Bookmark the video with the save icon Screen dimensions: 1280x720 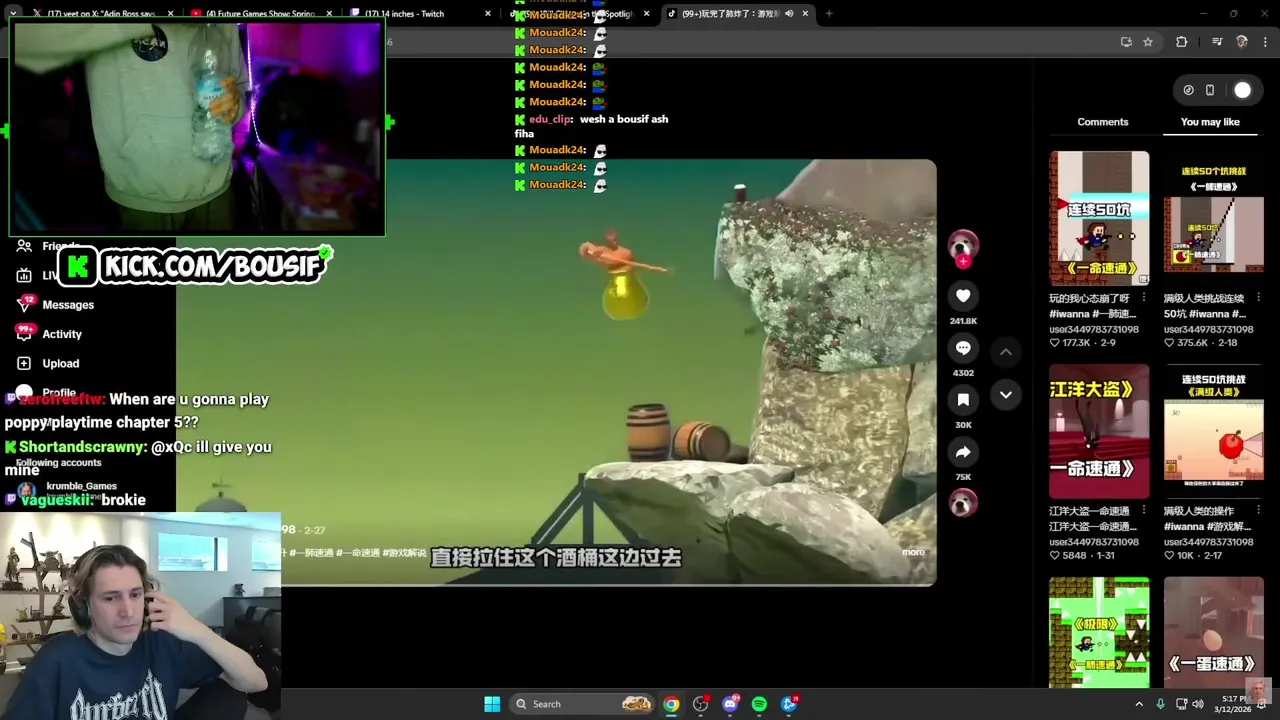point(963,400)
